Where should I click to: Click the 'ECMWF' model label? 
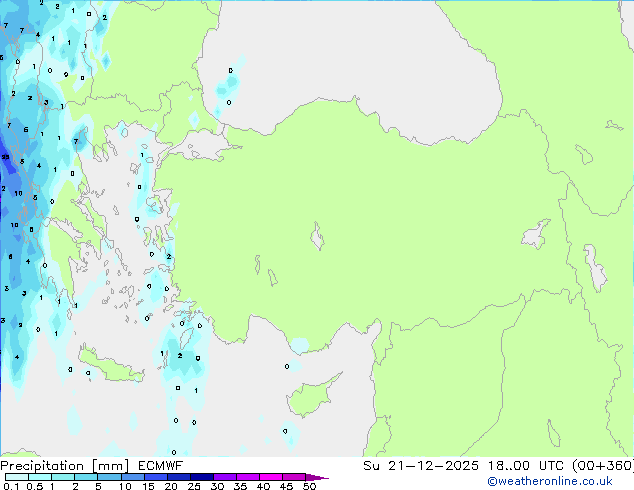(160, 466)
